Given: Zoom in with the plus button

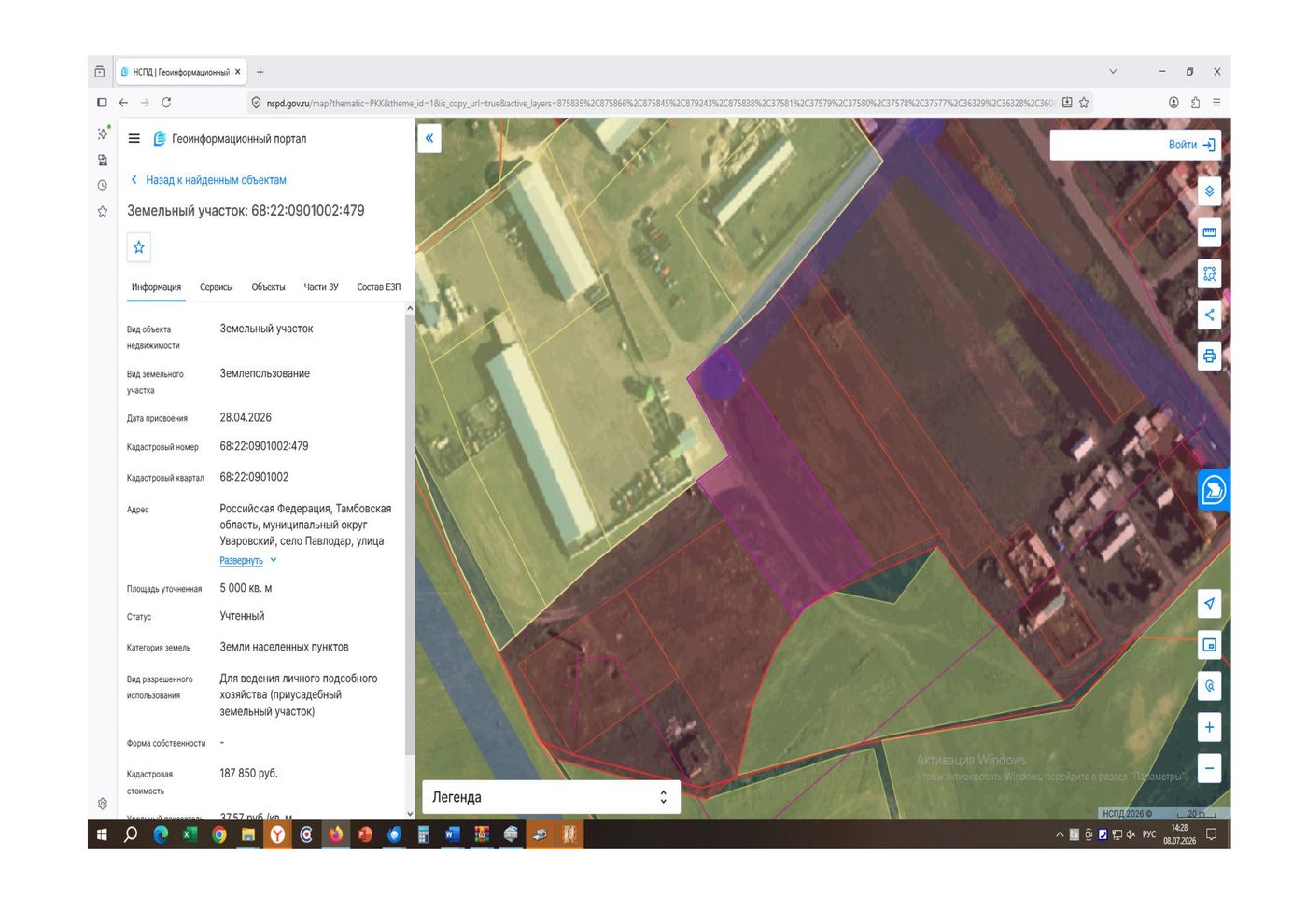Looking at the screenshot, I should pos(1209,727).
